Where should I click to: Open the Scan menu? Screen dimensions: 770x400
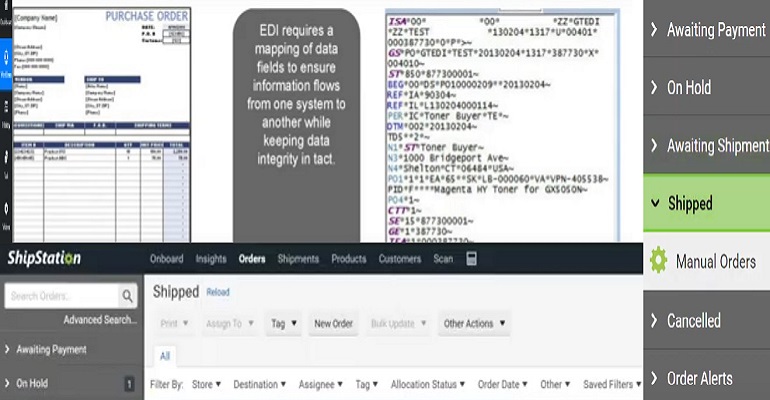click(443, 259)
